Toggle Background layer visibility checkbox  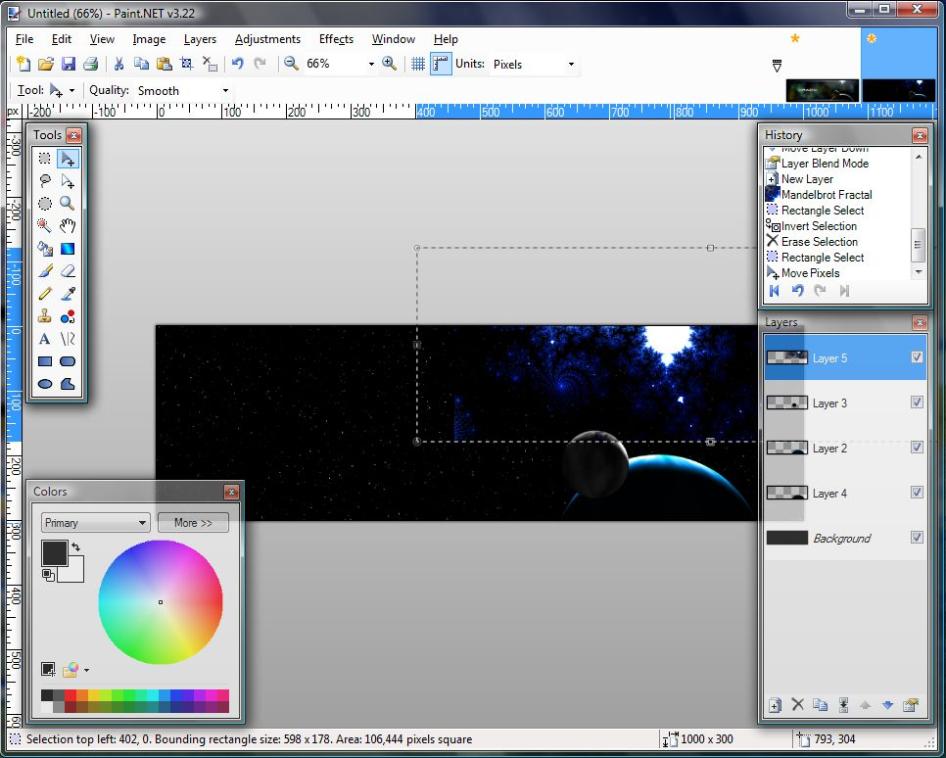[917, 538]
